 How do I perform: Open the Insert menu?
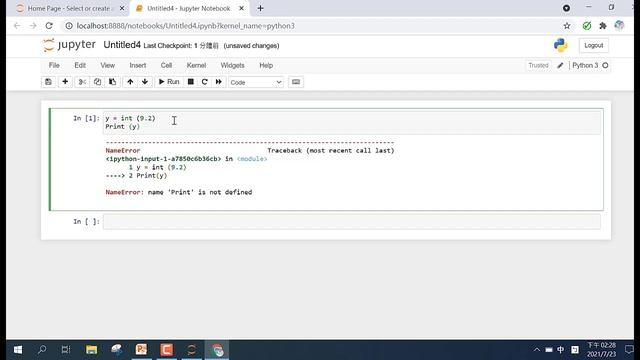click(138, 65)
